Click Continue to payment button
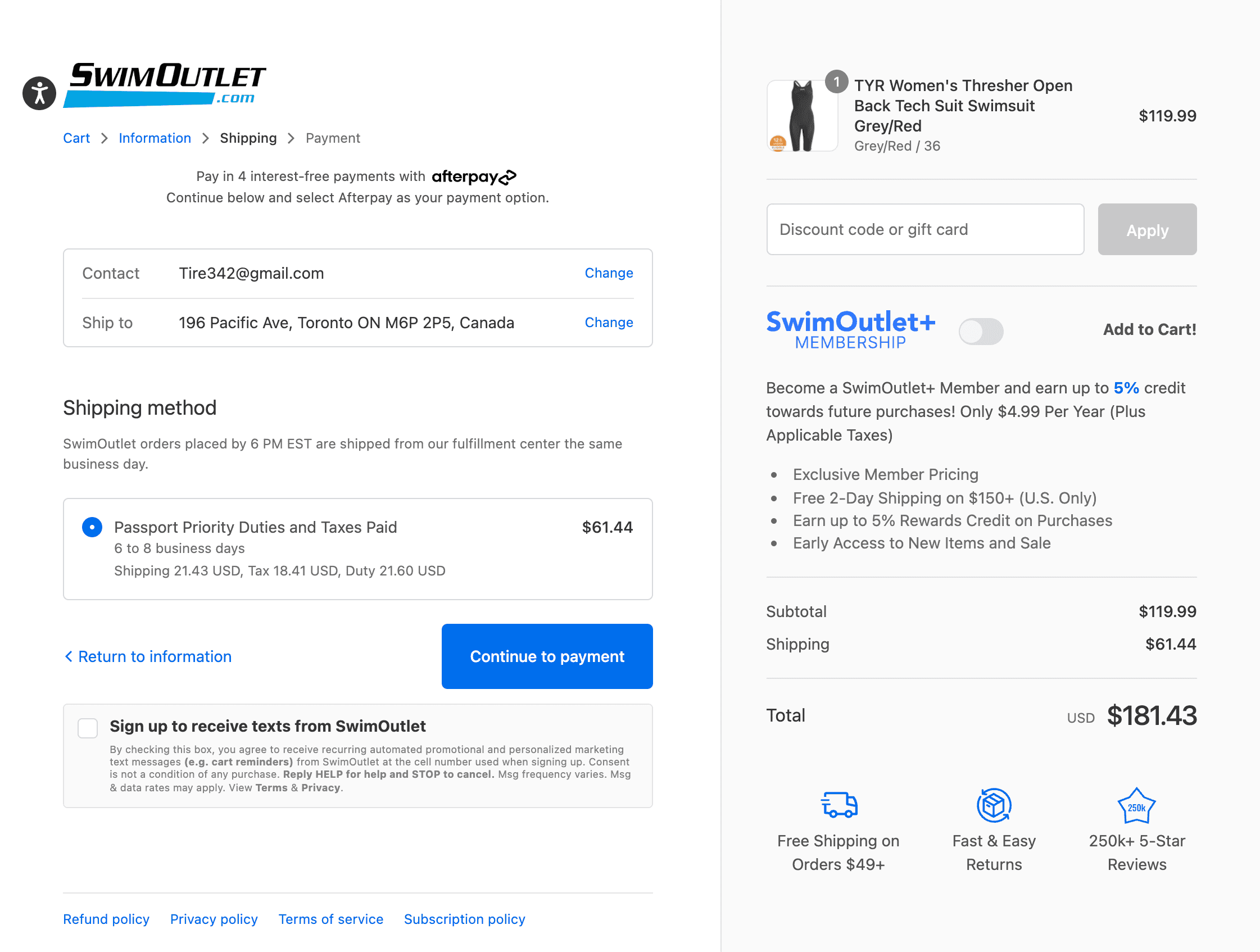This screenshot has height=952, width=1260. coord(547,656)
